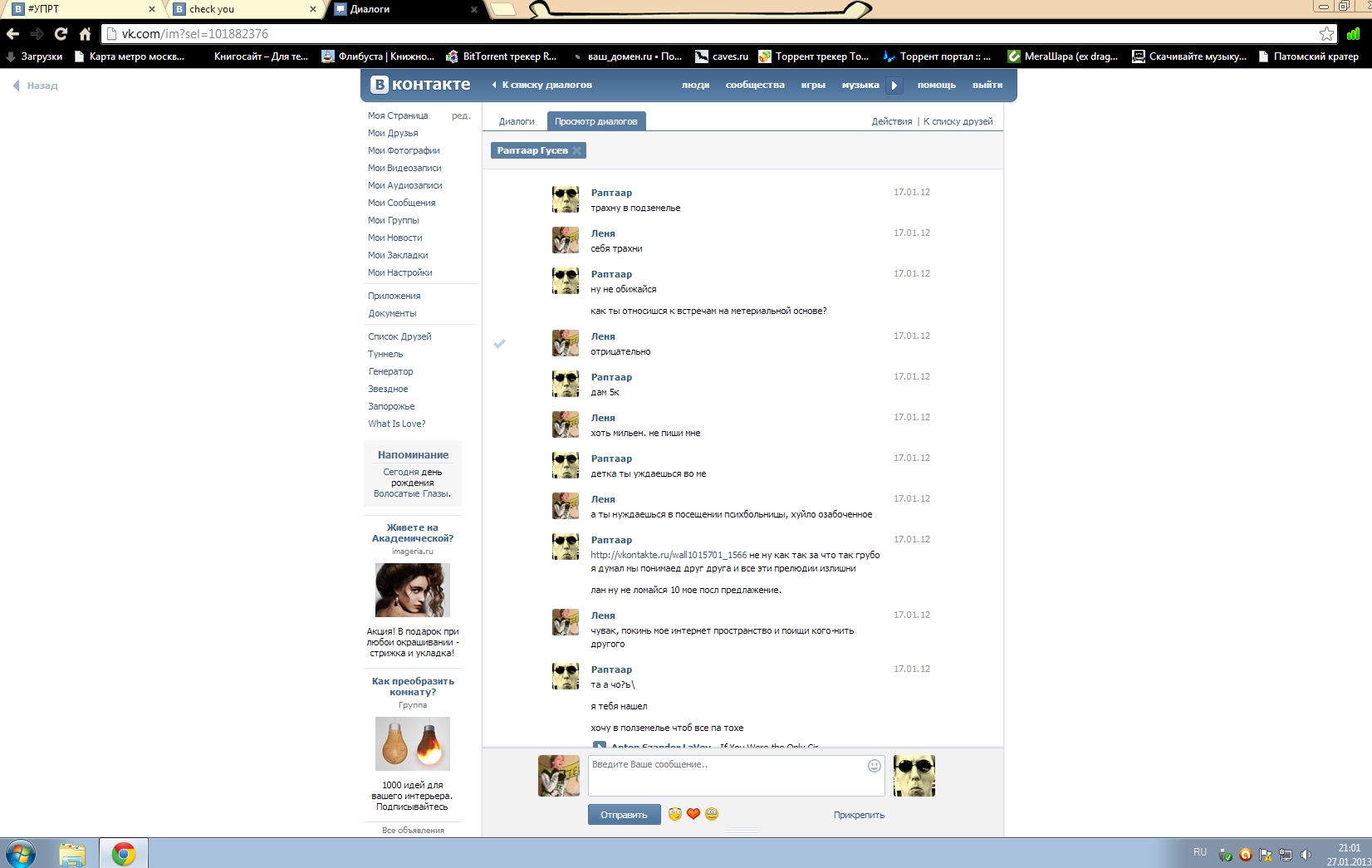Go to К списку друзей
The height and width of the screenshot is (868, 1372).
(x=958, y=121)
